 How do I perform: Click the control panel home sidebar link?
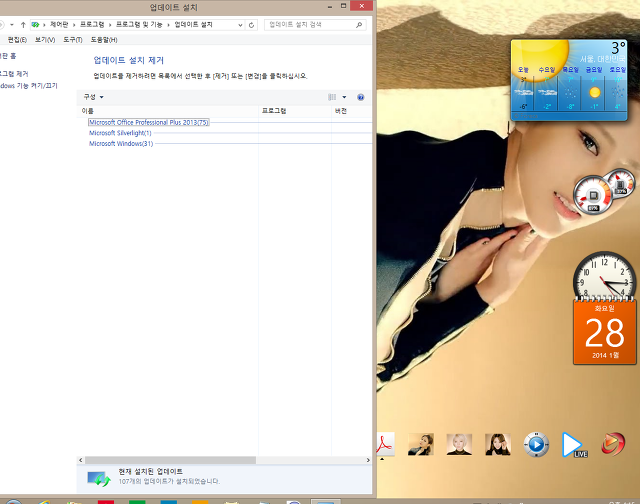click(x=8, y=56)
